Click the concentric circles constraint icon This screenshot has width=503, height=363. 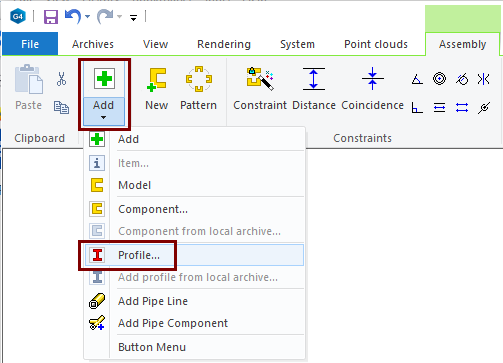click(x=439, y=79)
